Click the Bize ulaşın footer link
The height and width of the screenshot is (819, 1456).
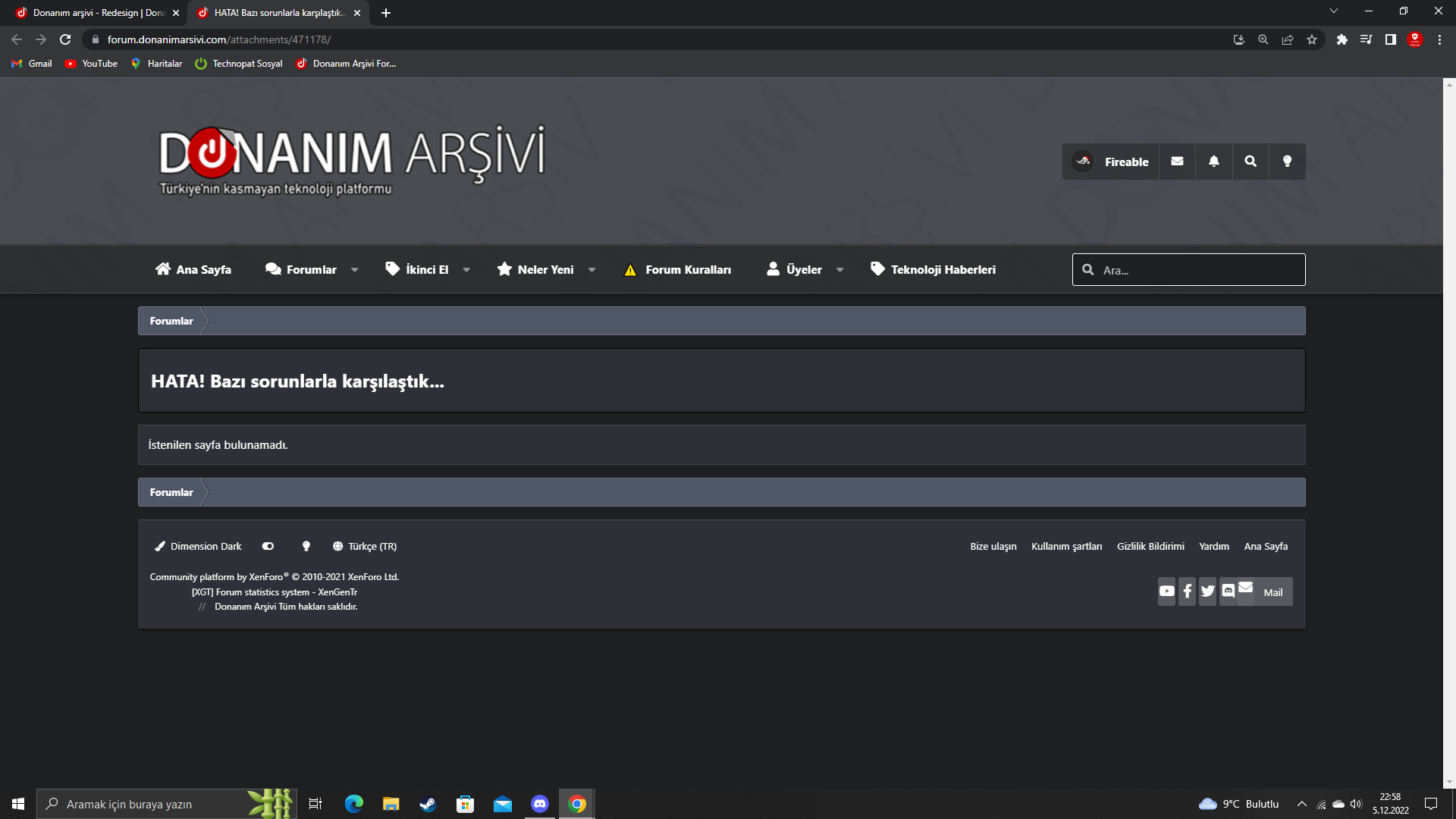993,546
